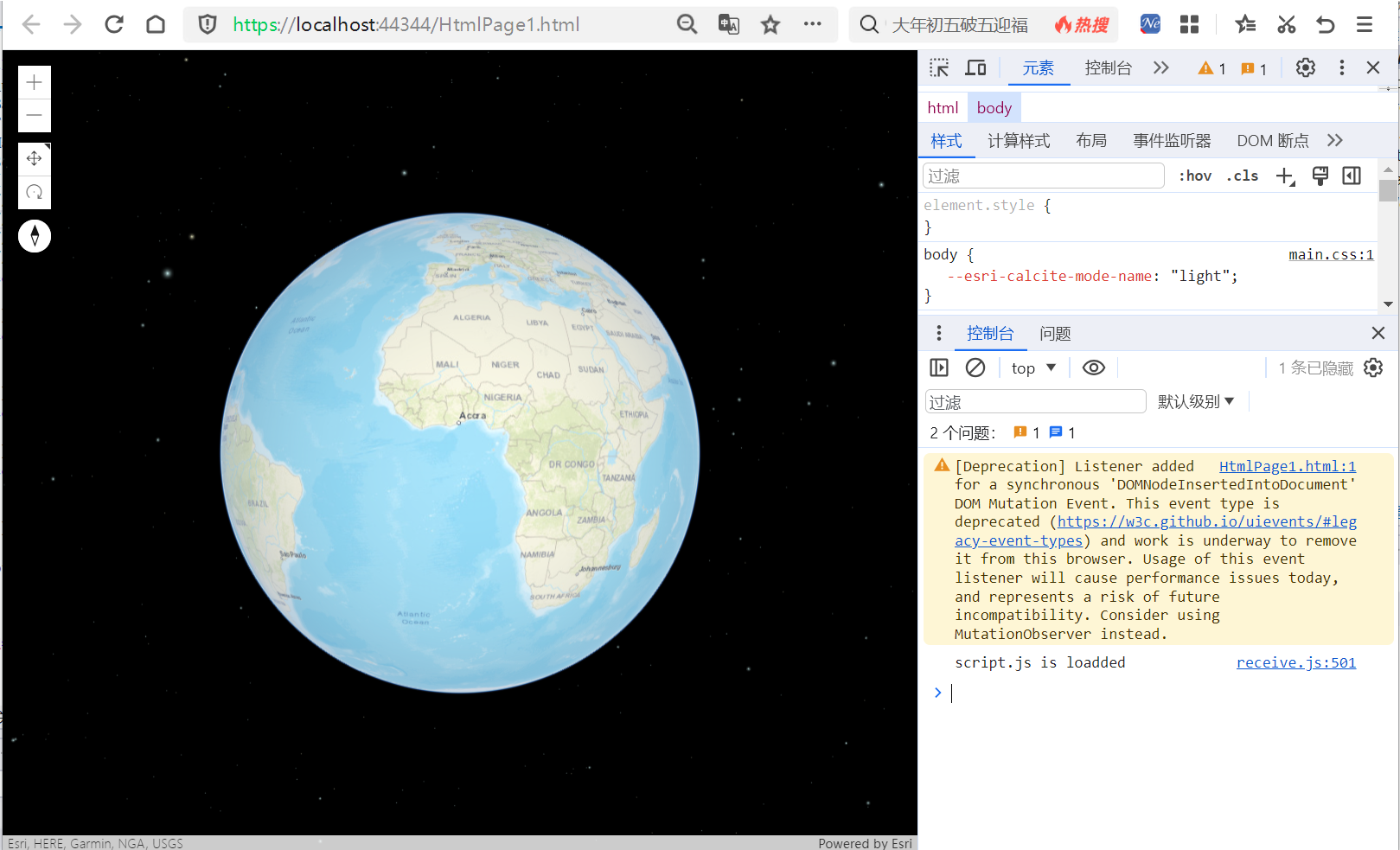The width and height of the screenshot is (1400, 850).
Task: Select the inspect element tool in DevTools
Action: [x=939, y=67]
